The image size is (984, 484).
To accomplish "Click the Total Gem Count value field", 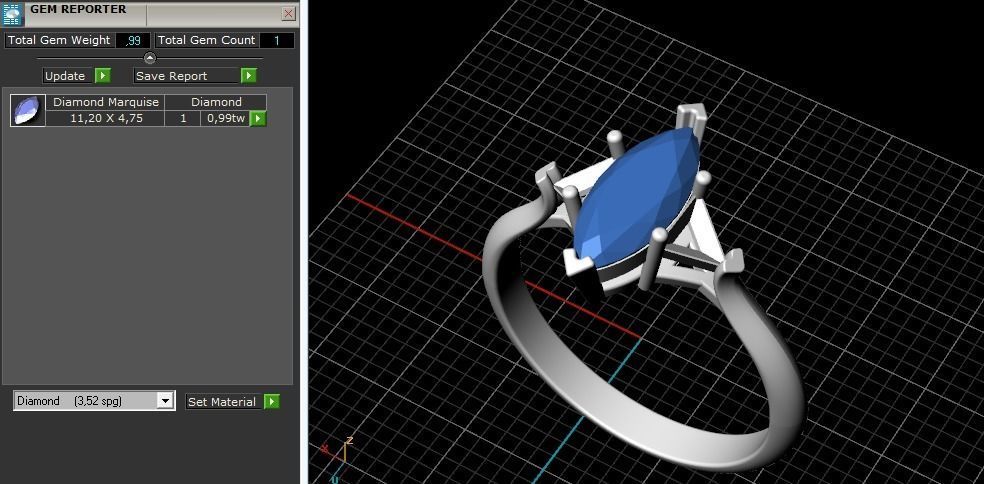I will [277, 40].
